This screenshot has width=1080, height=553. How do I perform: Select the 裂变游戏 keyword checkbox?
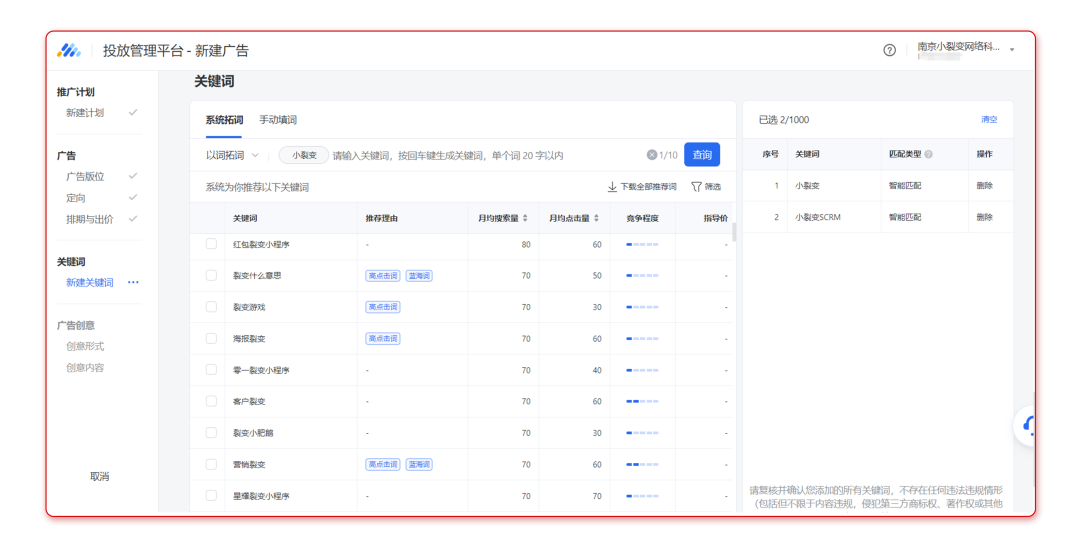(x=211, y=307)
